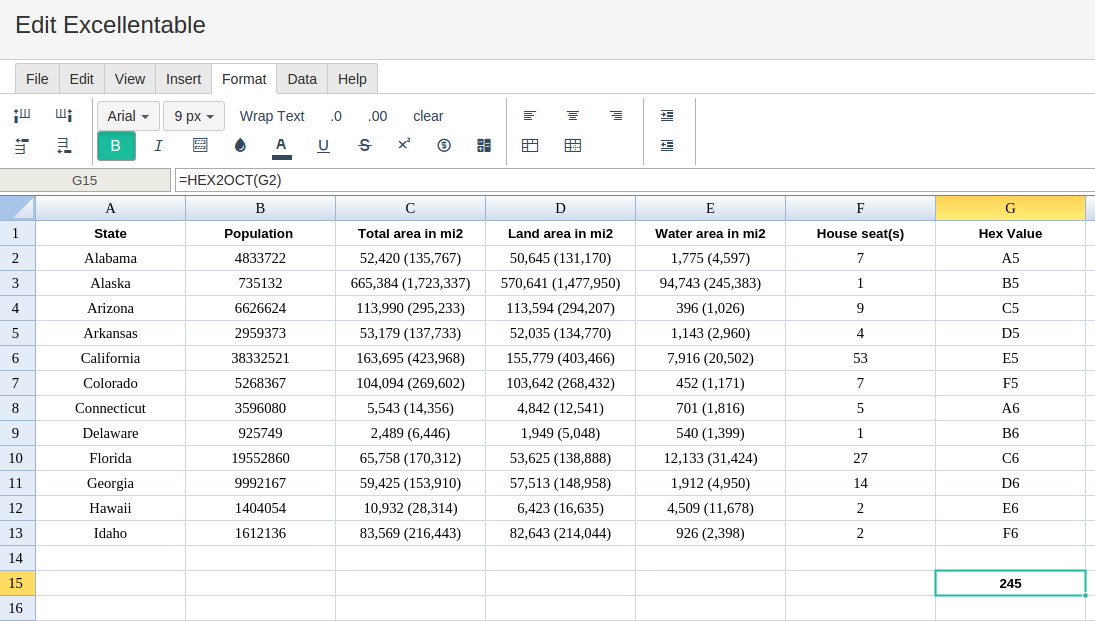Center align the cell text

(573, 116)
